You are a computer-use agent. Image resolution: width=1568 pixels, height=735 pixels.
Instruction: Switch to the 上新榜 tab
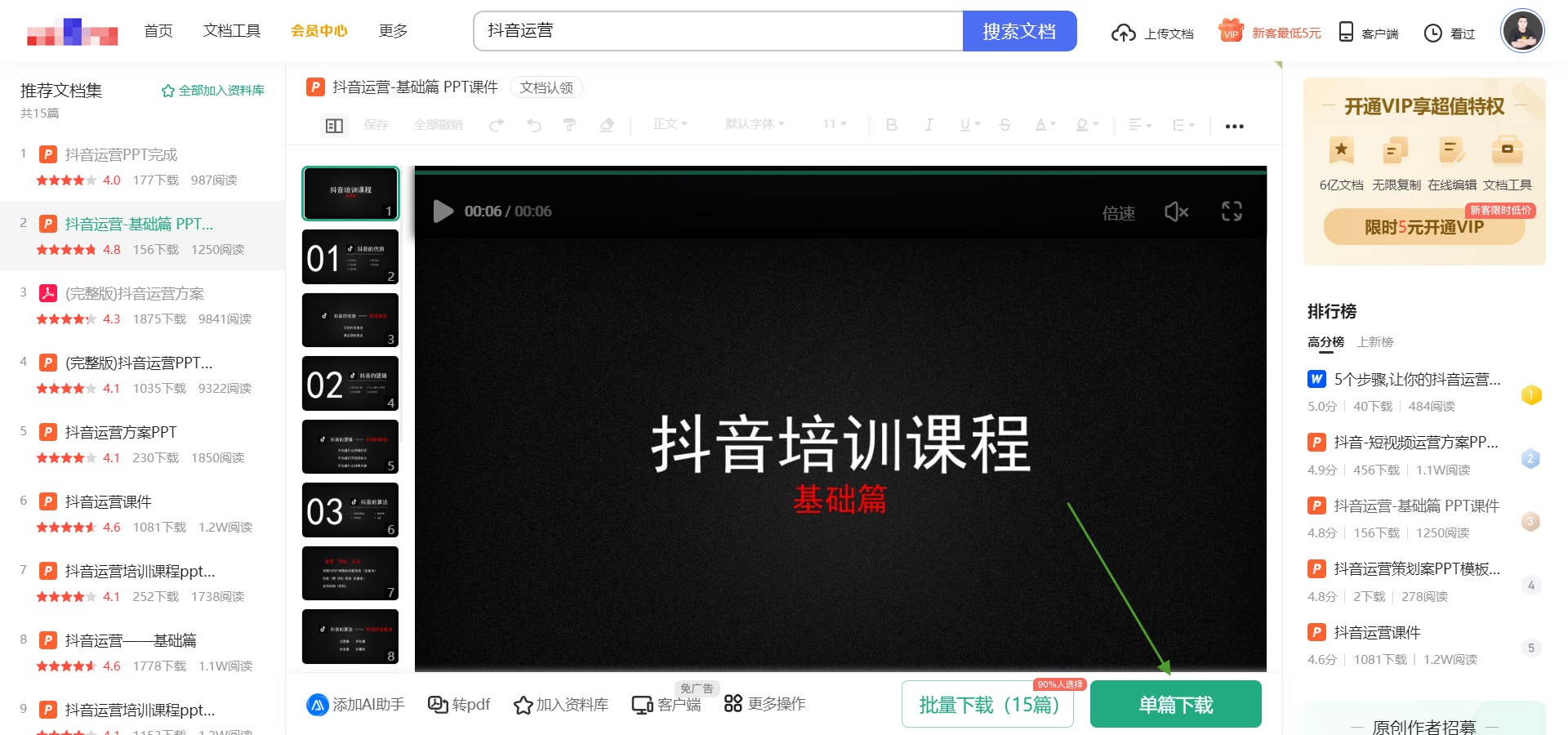pyautogui.click(x=1375, y=342)
